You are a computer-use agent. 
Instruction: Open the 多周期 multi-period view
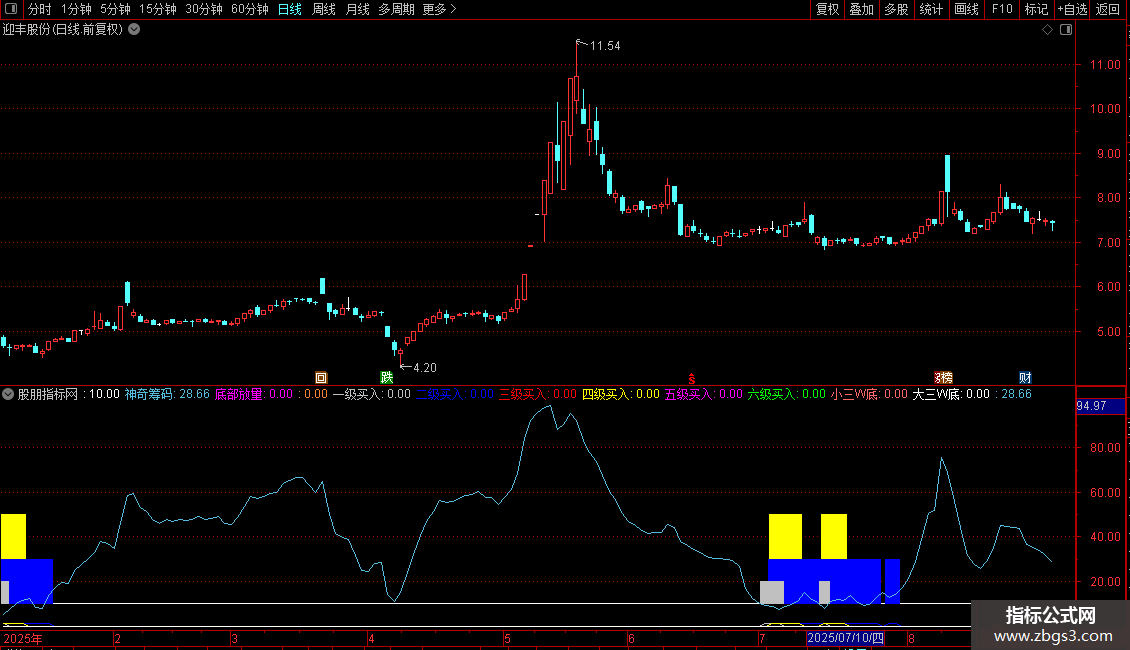[396, 9]
